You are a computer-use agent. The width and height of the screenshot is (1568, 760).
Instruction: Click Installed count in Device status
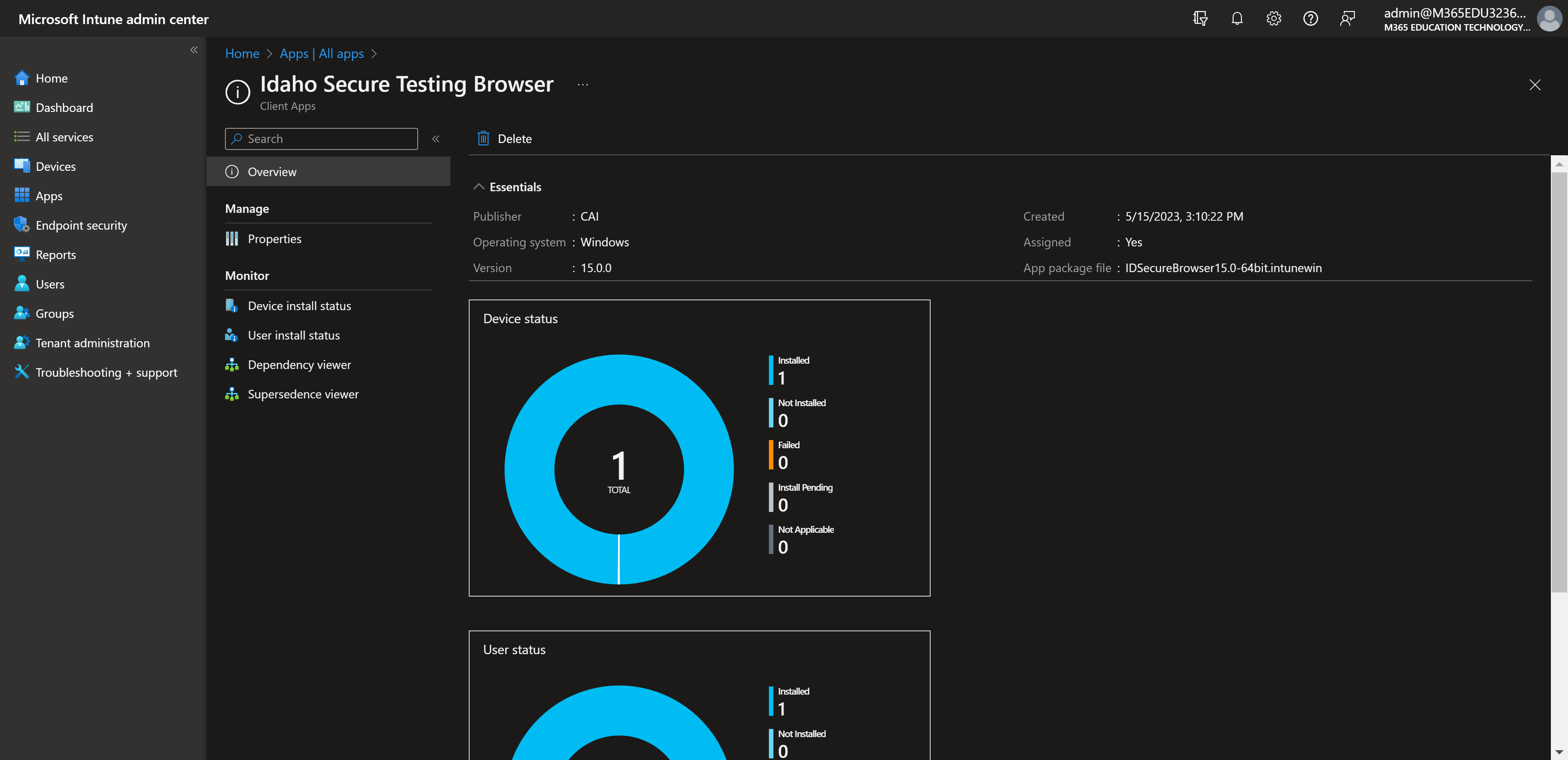pyautogui.click(x=789, y=370)
